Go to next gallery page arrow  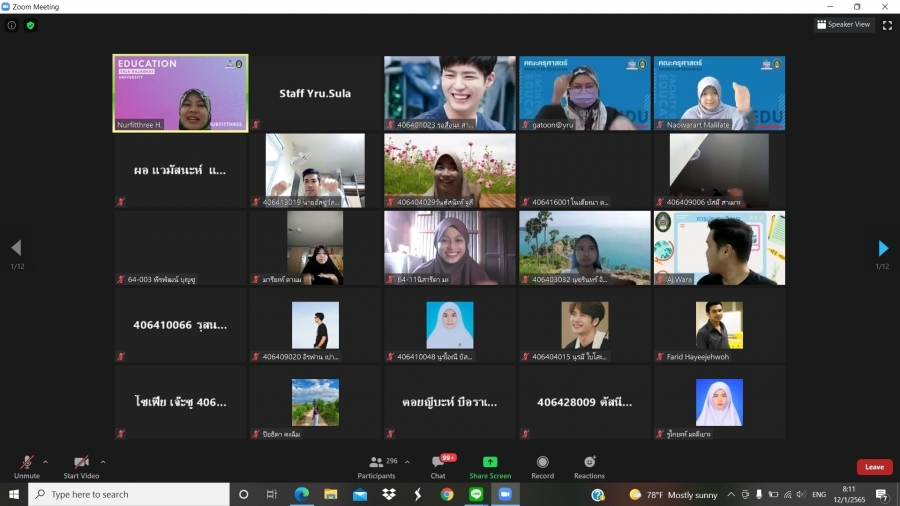pyautogui.click(x=883, y=248)
